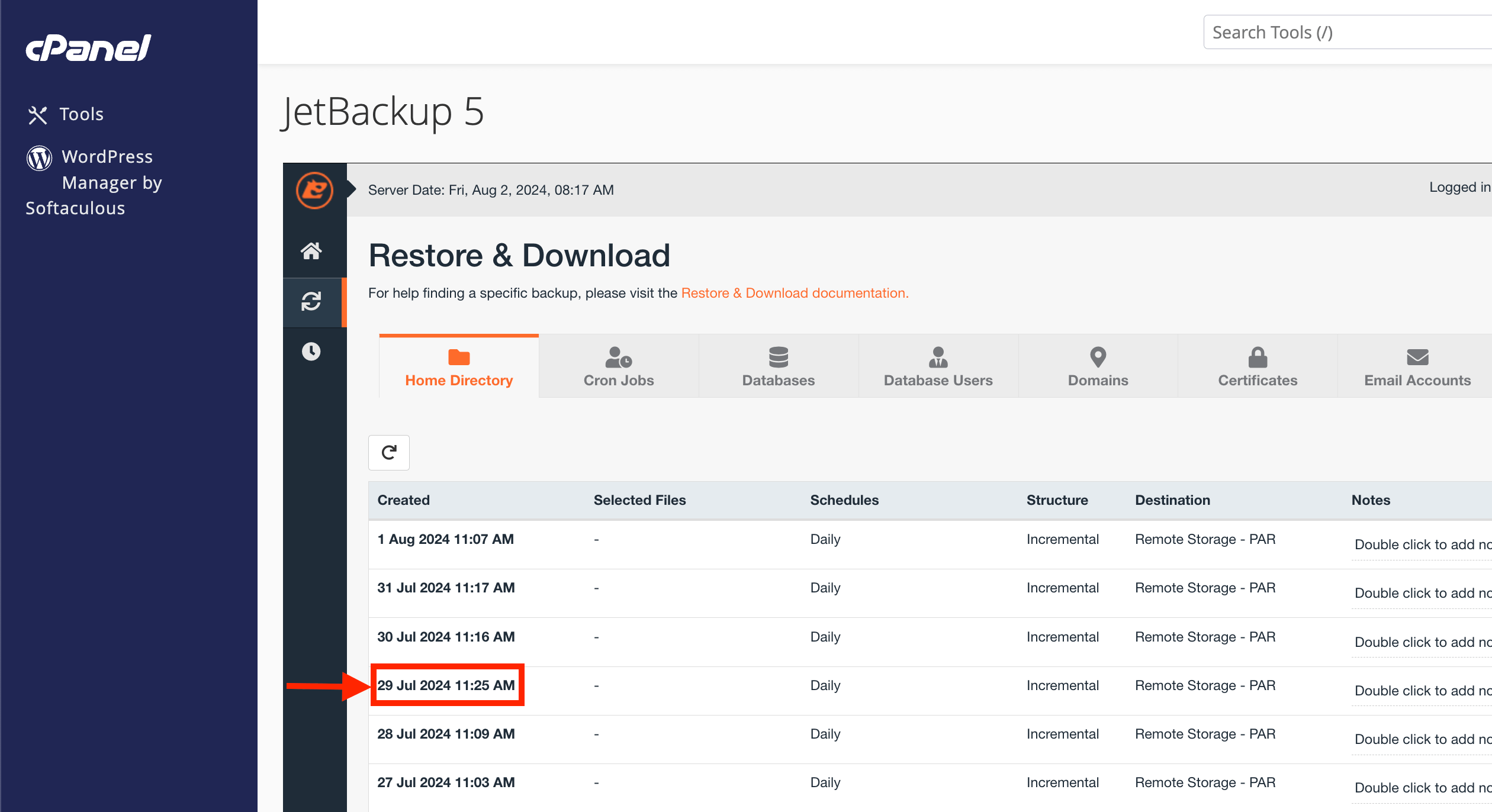Image resolution: width=1492 pixels, height=812 pixels.
Task: Open Tools in the cPanel sidebar
Action: tap(66, 114)
